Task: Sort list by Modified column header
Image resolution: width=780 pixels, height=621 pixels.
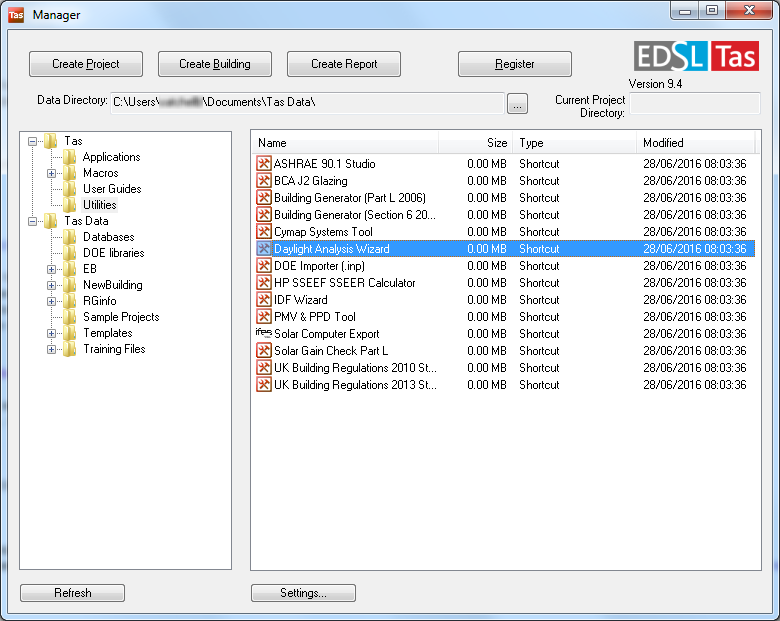Action: 695,143
